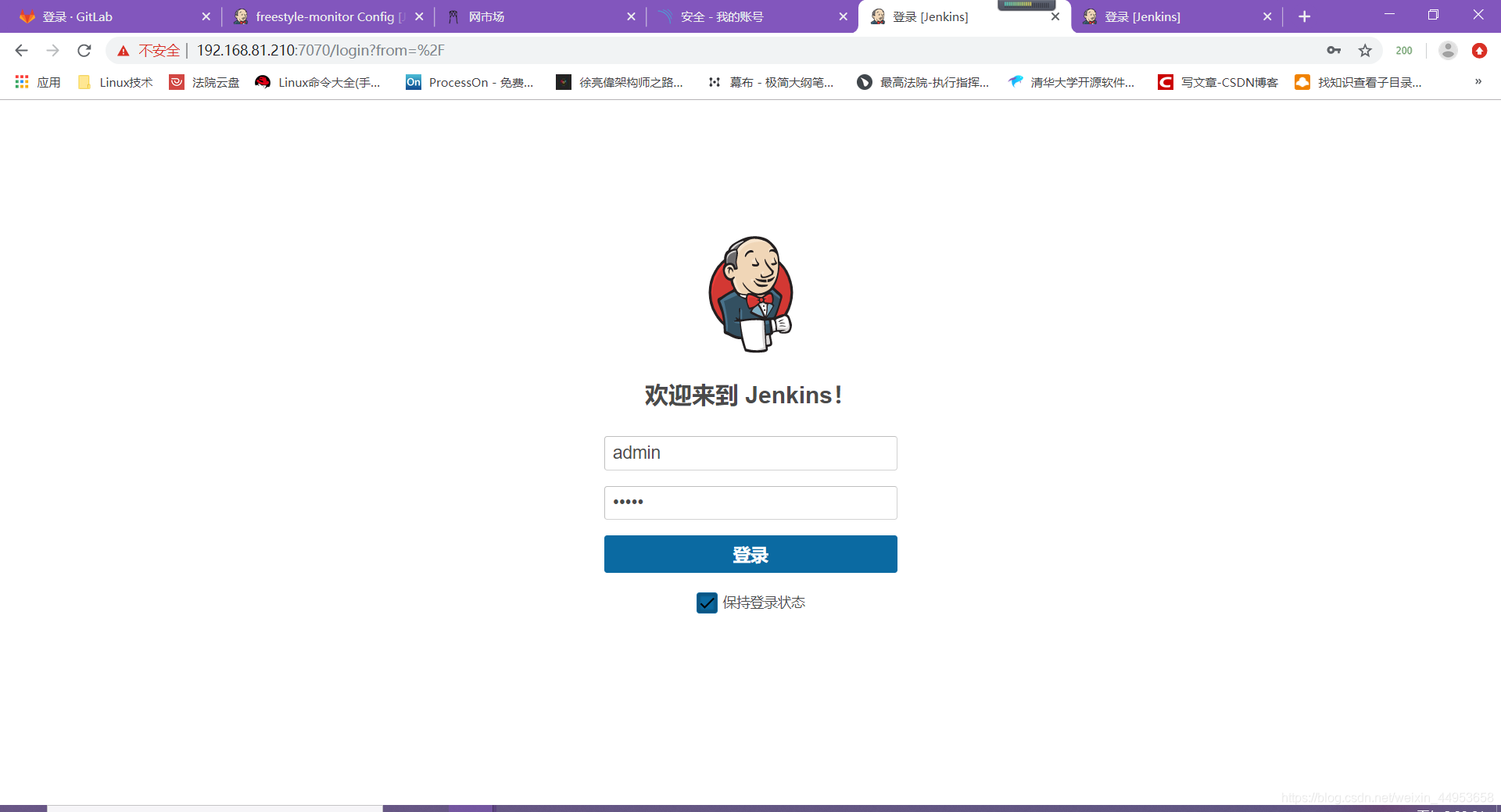The width and height of the screenshot is (1501, 812).
Task: Click the green 200 status extension icon
Action: tap(1404, 51)
